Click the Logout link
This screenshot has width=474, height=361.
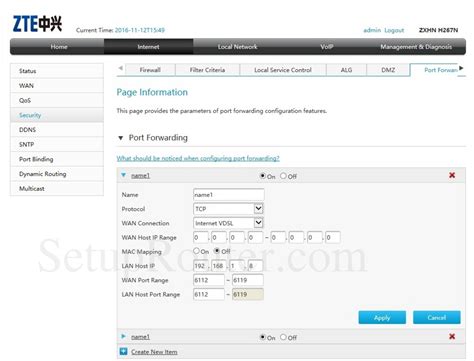point(394,30)
